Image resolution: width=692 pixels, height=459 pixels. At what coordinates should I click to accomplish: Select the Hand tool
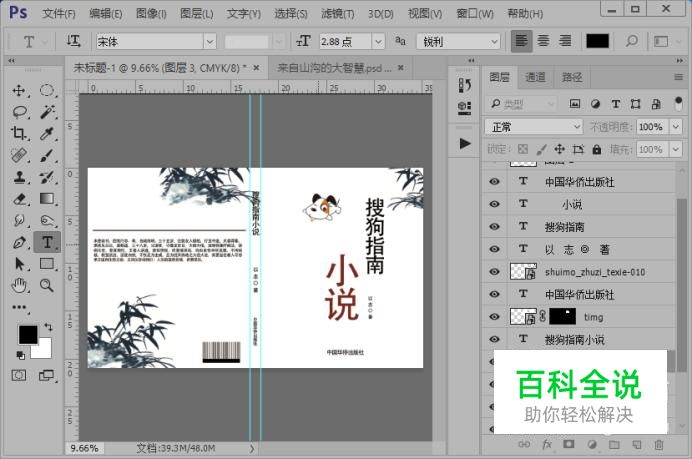19,286
